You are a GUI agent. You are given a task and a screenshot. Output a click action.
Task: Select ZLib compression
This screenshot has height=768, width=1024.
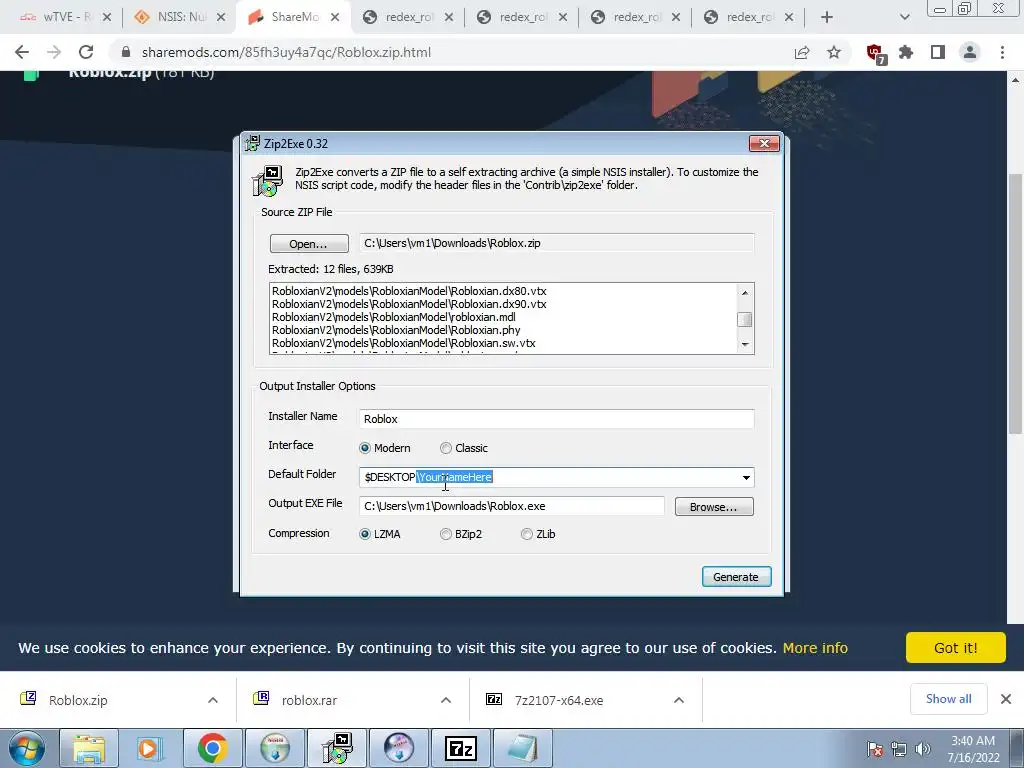(x=527, y=534)
